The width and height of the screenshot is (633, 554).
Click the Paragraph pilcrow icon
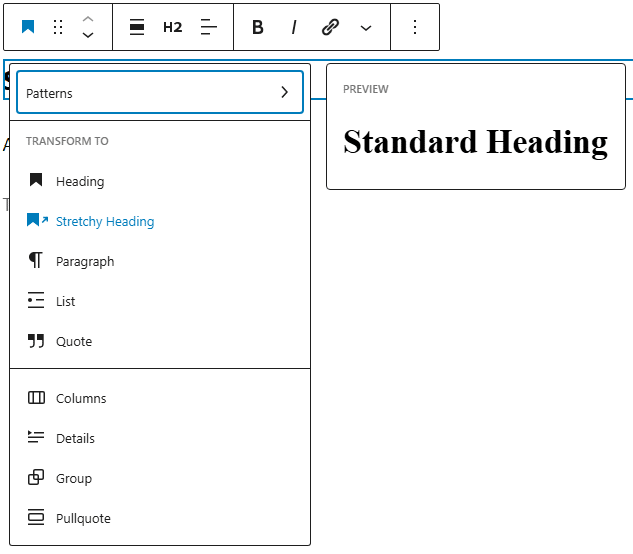tap(36, 260)
